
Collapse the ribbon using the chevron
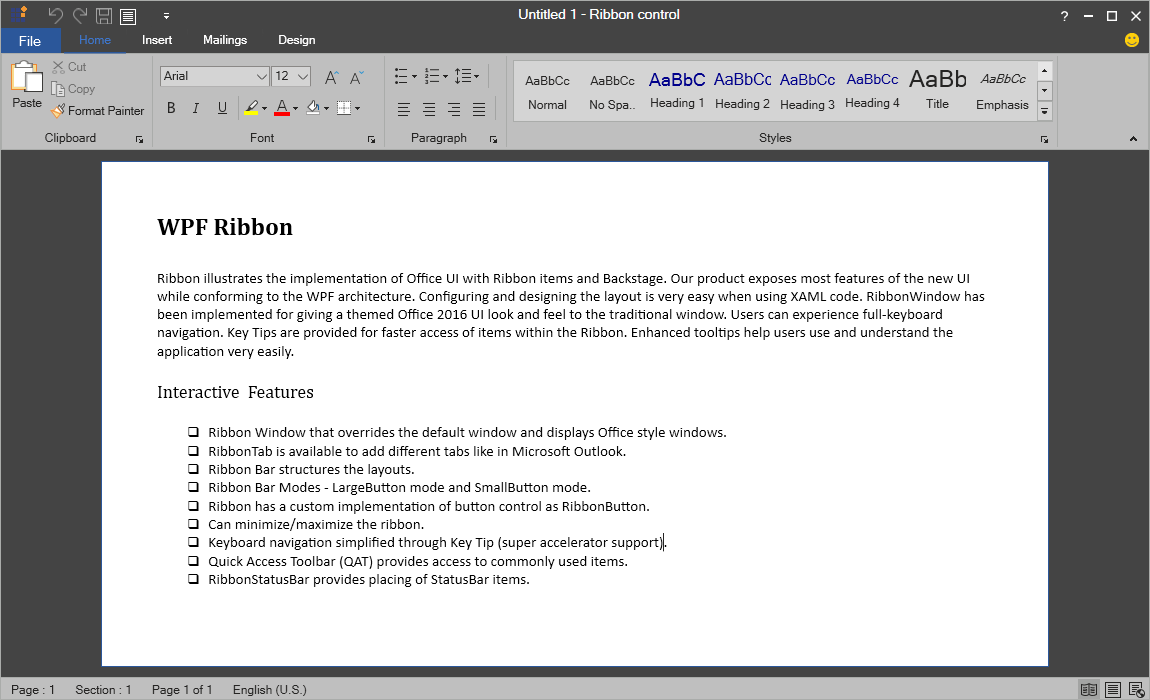(x=1133, y=138)
